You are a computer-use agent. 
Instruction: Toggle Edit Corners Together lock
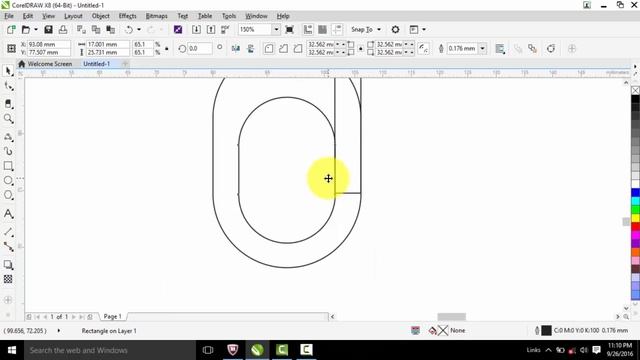coord(360,49)
